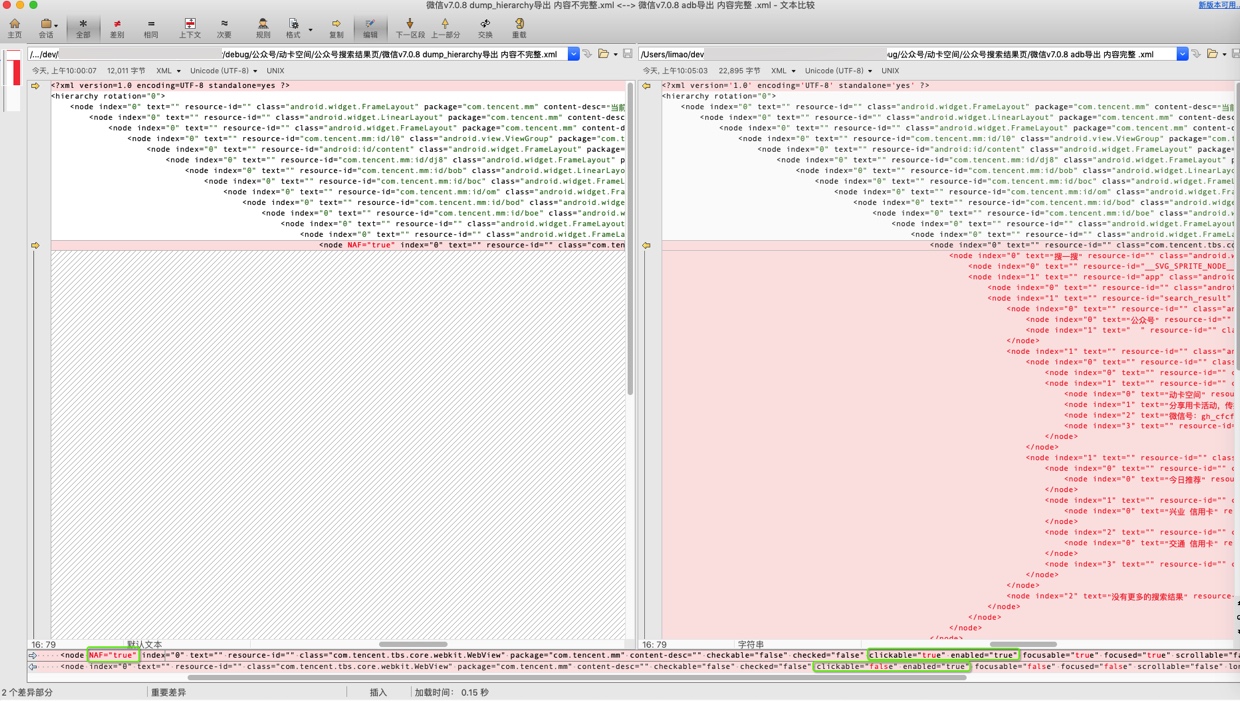The image size is (1240, 701).
Task: Expand right pane open-folder dropdown arrow
Action: [1224, 55]
